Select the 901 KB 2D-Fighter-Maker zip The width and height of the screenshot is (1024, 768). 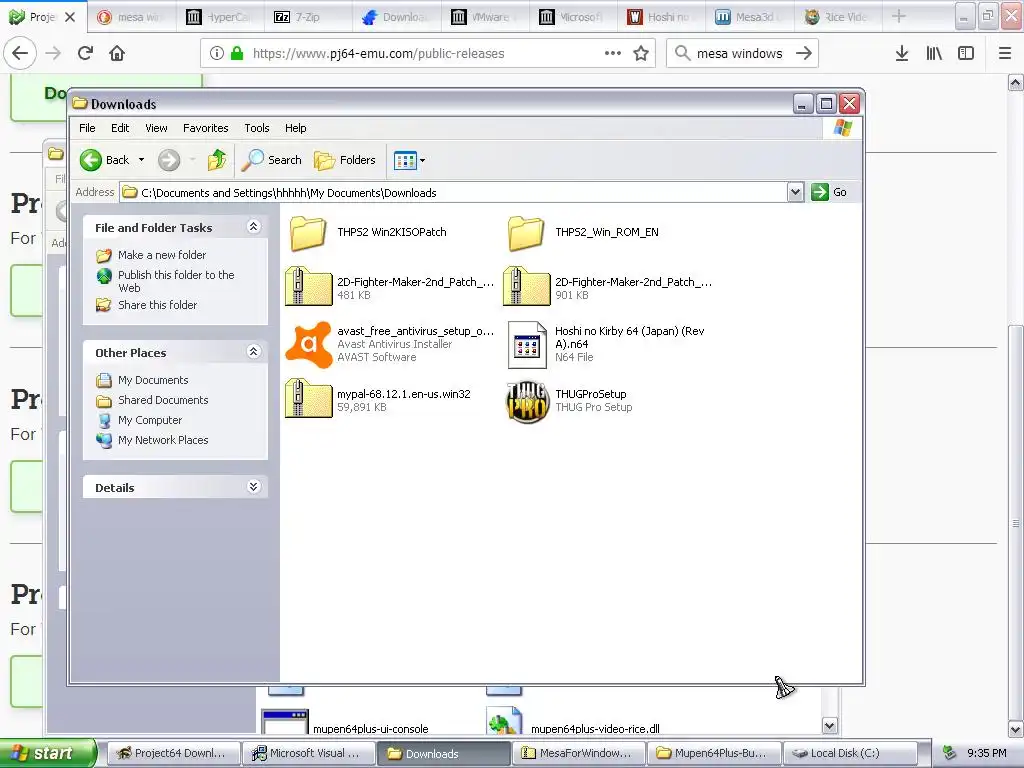608,288
